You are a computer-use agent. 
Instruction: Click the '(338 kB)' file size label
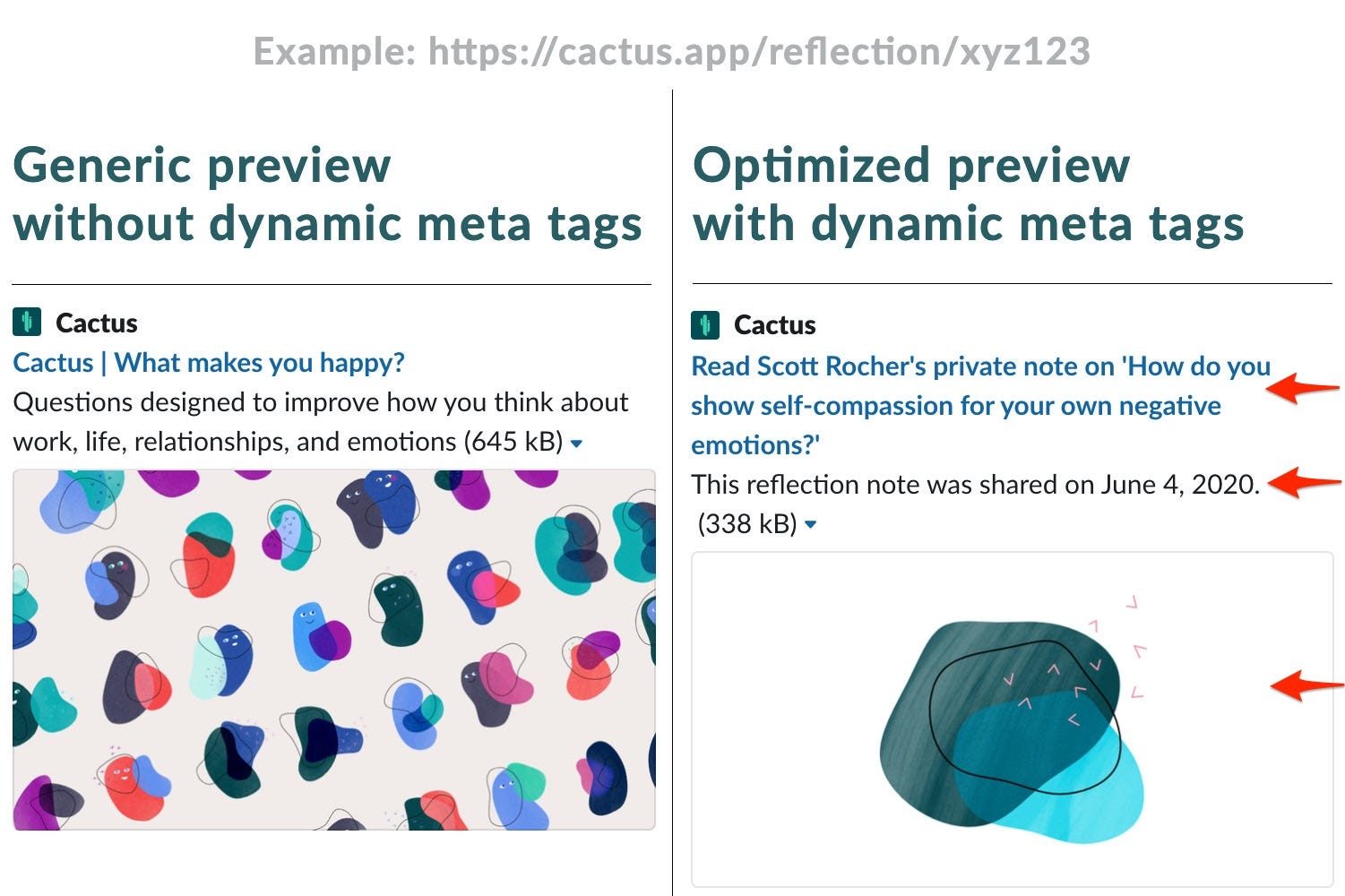[747, 524]
